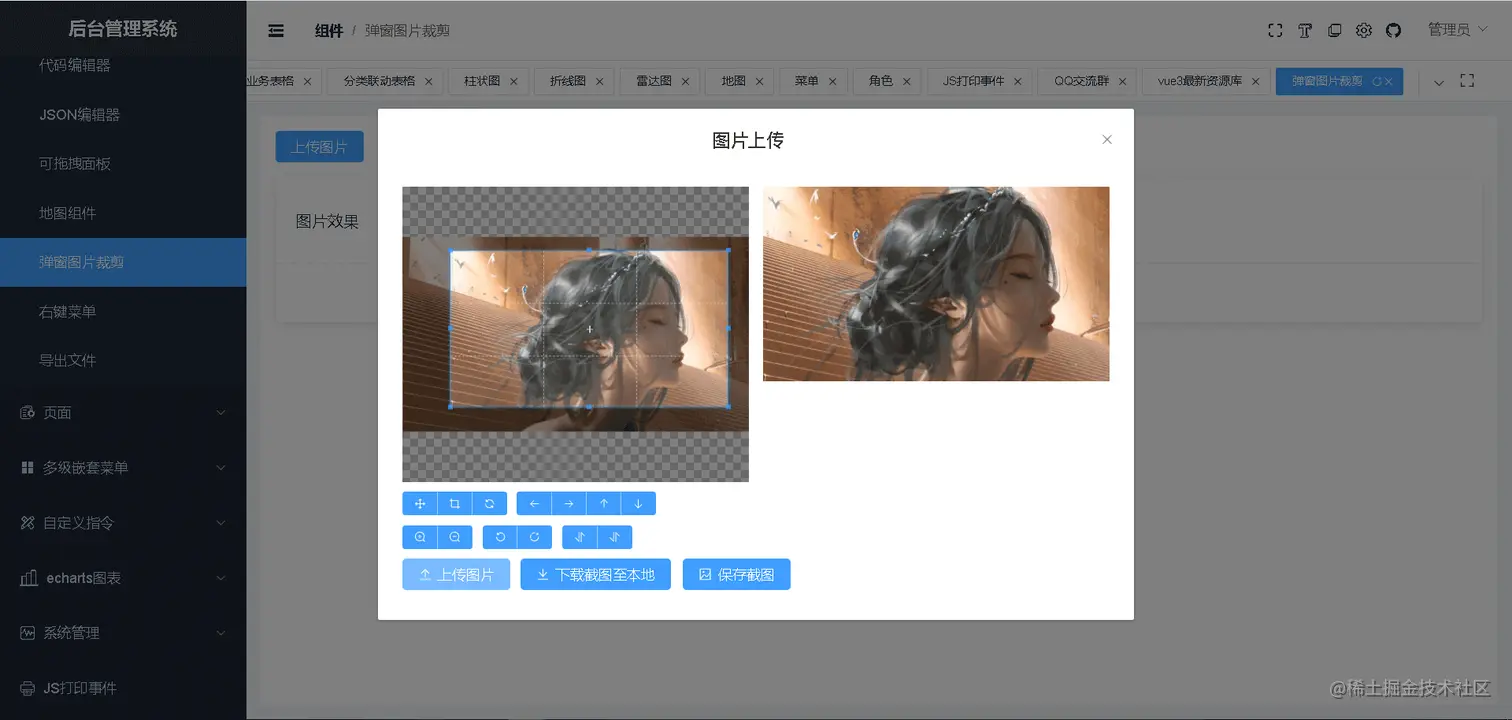This screenshot has width=1512, height=720.
Task: Click the 保存截图 button
Action: [736, 574]
